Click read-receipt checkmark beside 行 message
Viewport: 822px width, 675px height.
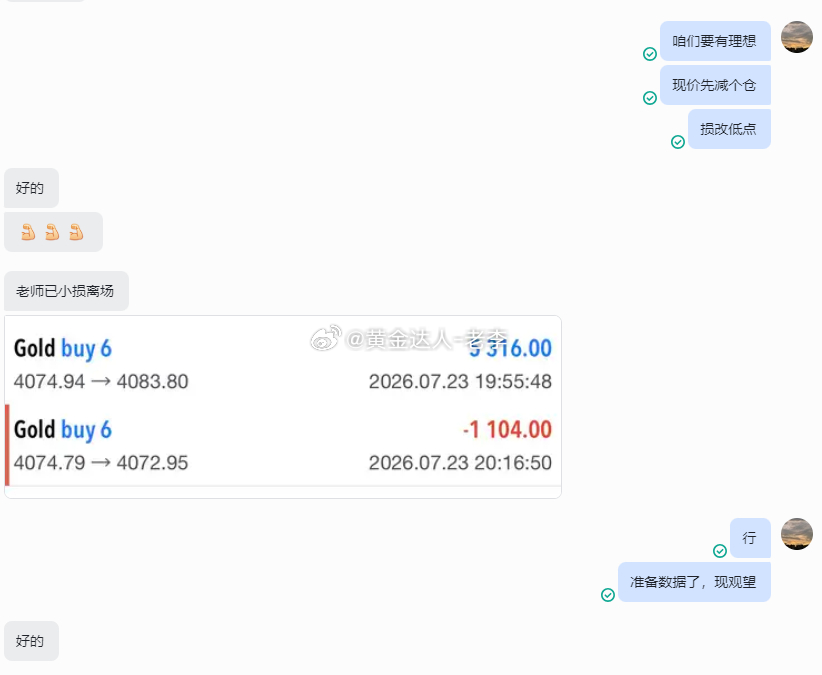(x=720, y=551)
